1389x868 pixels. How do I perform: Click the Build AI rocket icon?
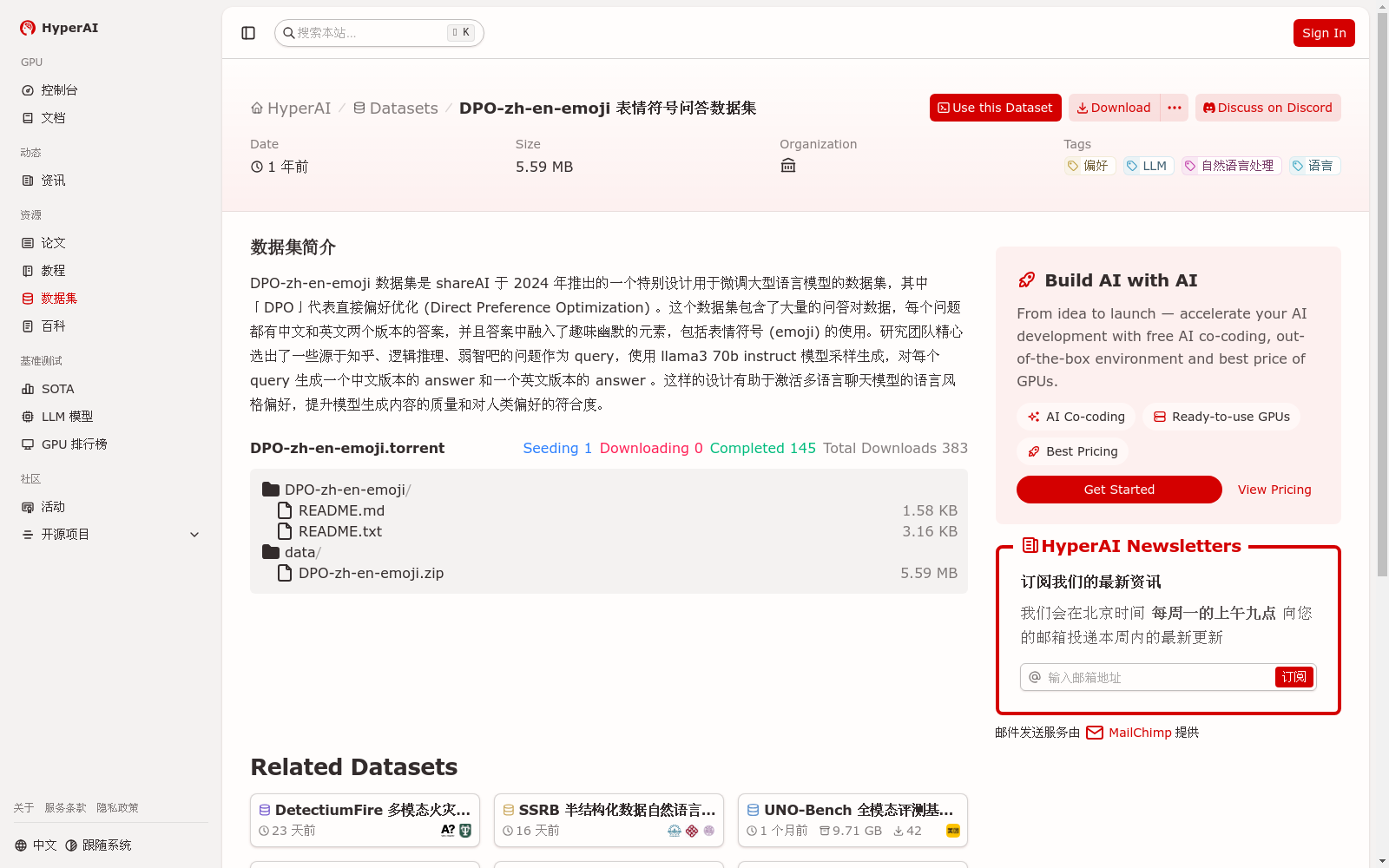[1027, 280]
